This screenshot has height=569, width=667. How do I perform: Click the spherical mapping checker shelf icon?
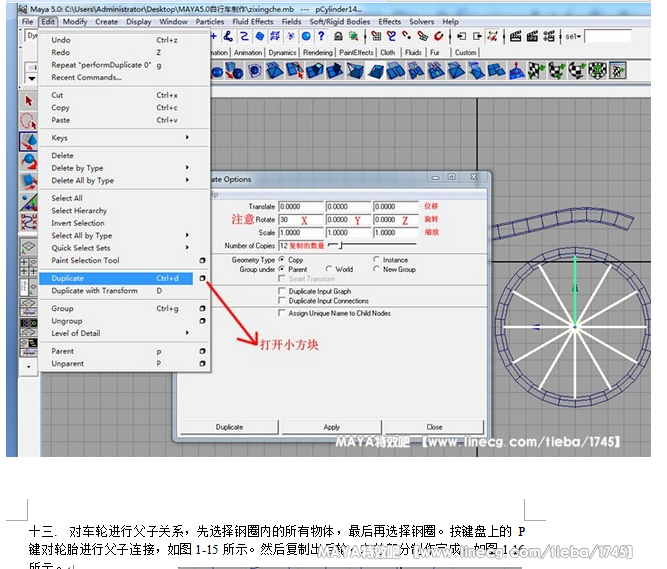[577, 71]
